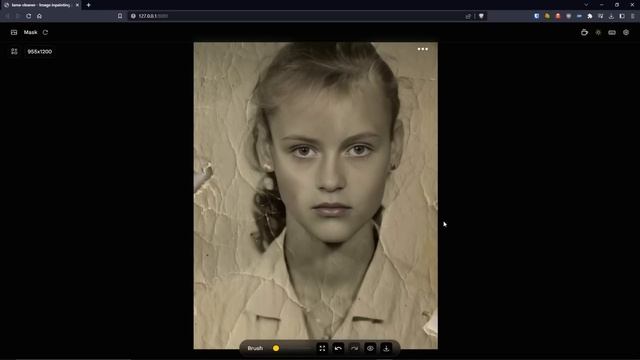Screen dimensions: 640x360
Task: Click the 955x1200 image size label
Action: coord(40,51)
